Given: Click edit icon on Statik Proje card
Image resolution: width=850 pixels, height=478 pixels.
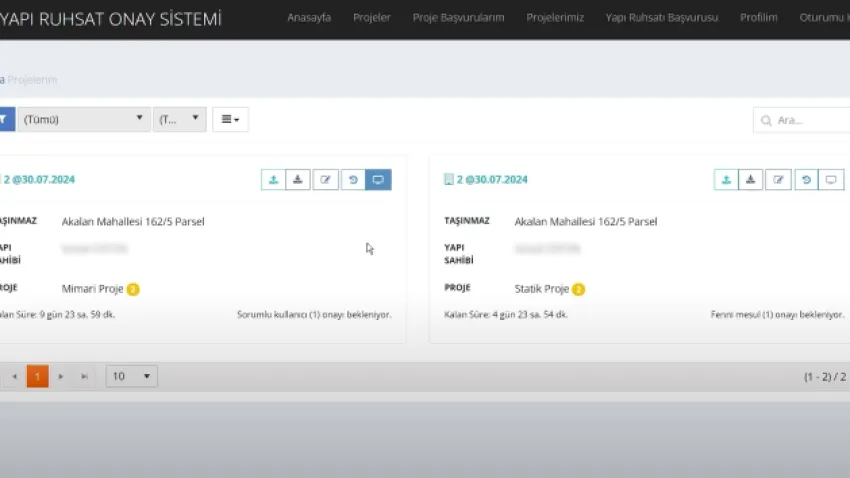Looking at the screenshot, I should tap(778, 180).
